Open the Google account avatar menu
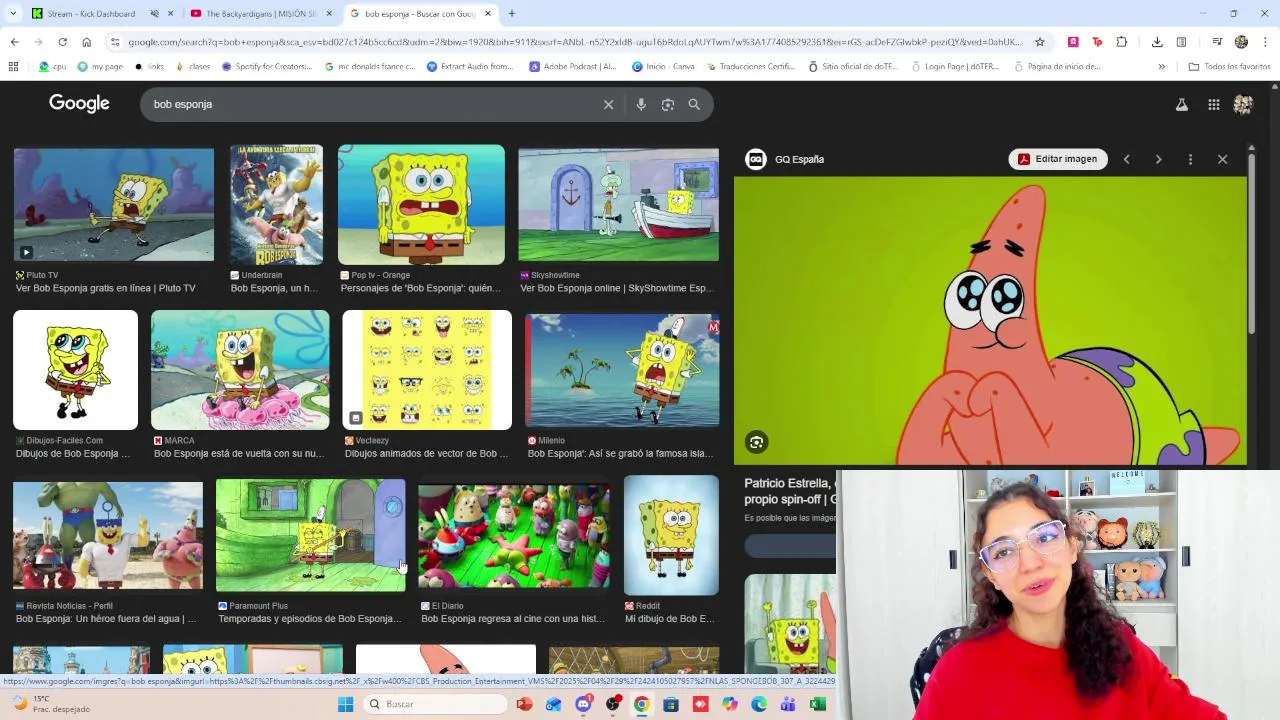The height and width of the screenshot is (720, 1280). (1243, 104)
